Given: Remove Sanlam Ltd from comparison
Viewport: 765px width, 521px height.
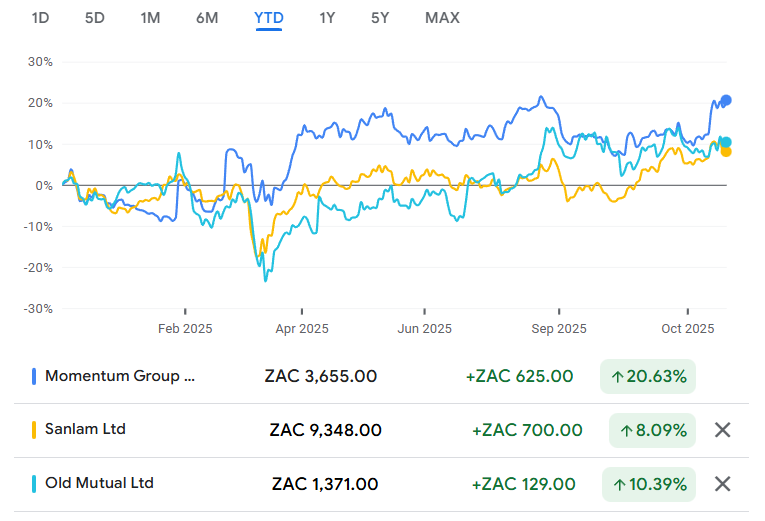Looking at the screenshot, I should [x=723, y=430].
